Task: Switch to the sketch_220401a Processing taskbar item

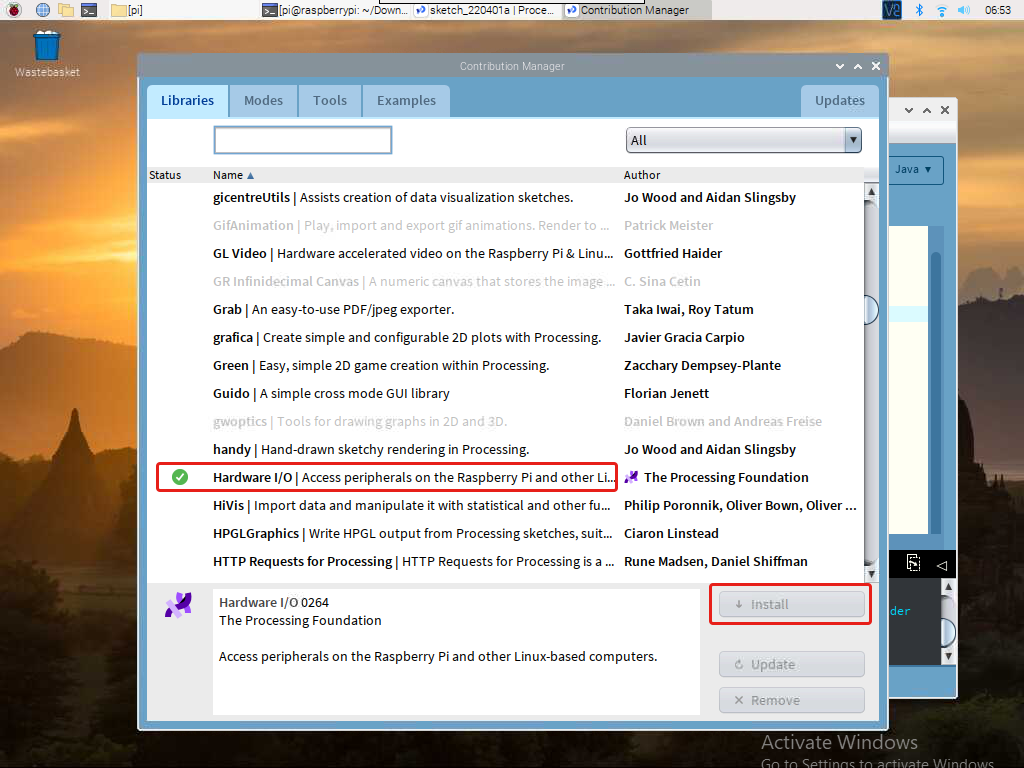Action: coord(487,10)
